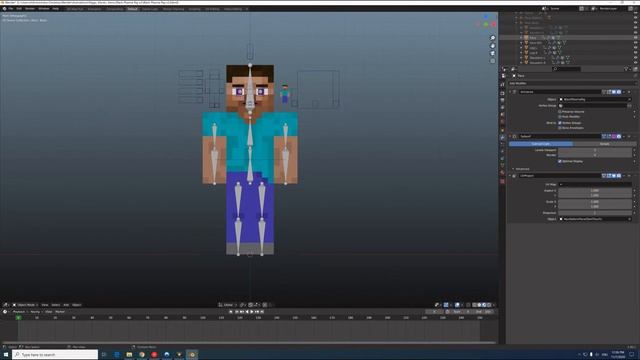The width and height of the screenshot is (640, 360).
Task: Jump to the timeline end frame button
Action: 262,312
